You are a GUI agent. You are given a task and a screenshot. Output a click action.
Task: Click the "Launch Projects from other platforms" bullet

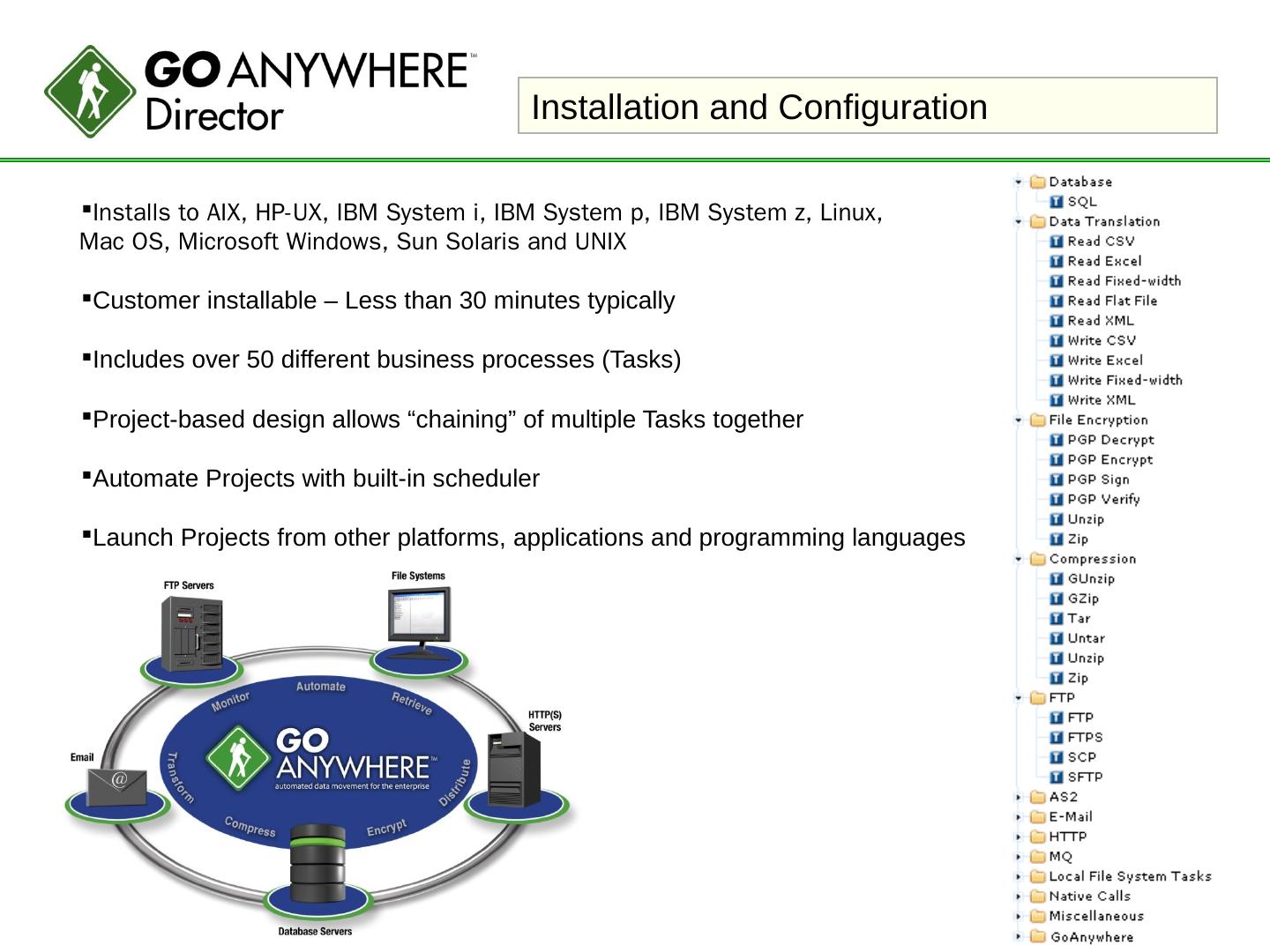tap(529, 538)
